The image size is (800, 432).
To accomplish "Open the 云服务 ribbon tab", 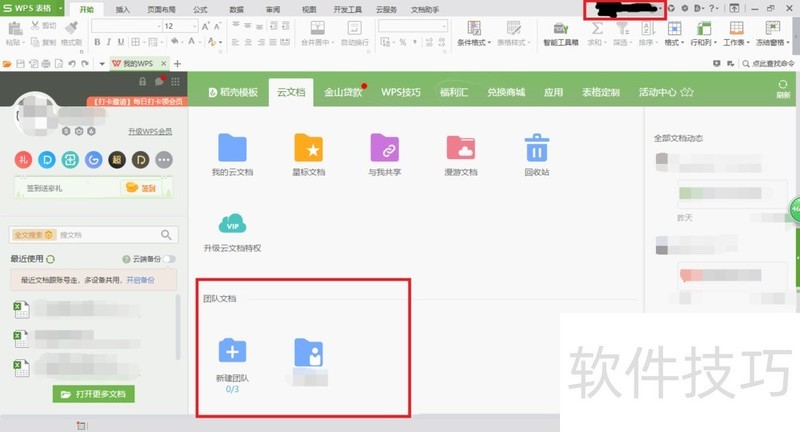I will coord(386,10).
